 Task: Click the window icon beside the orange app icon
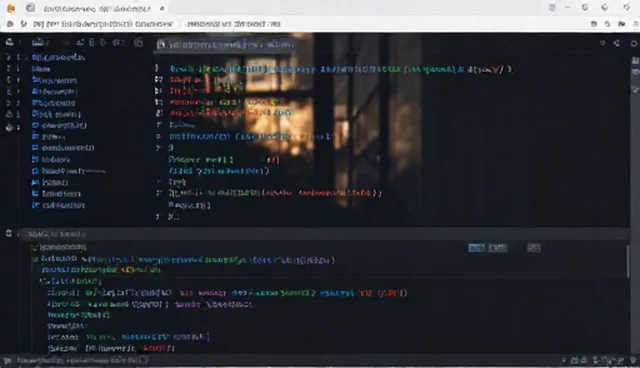30,8
